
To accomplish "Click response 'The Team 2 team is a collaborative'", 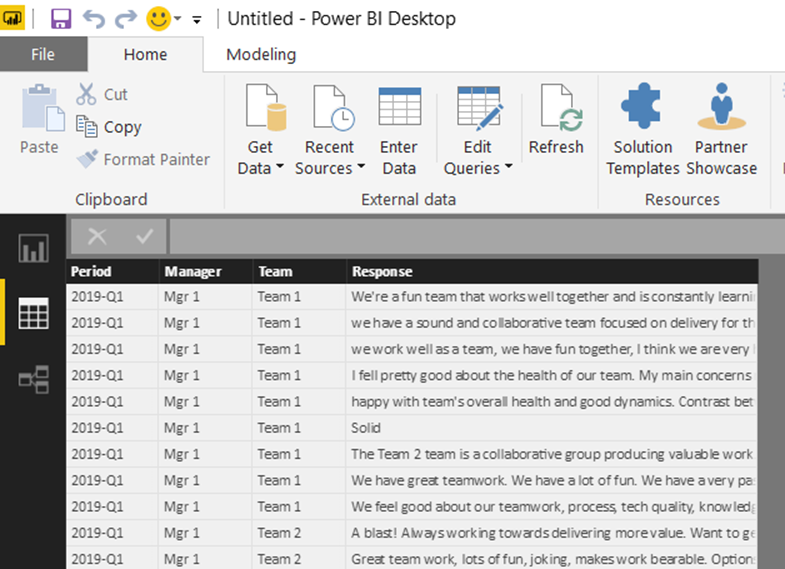I will 551,454.
